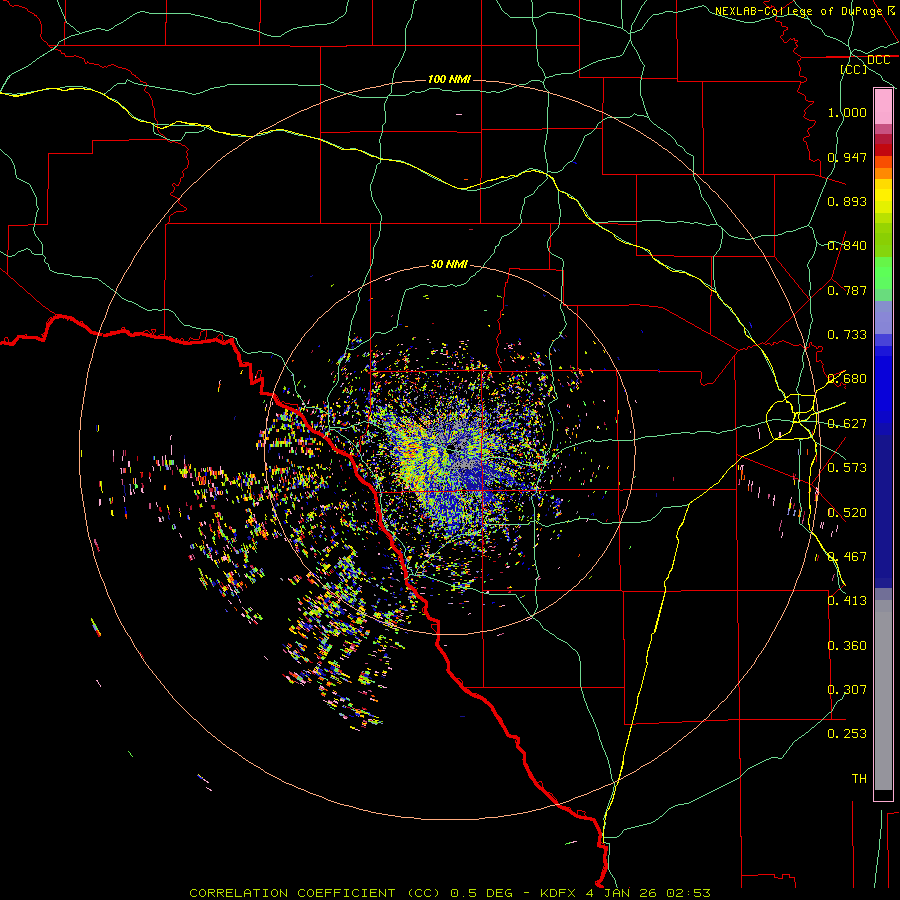
Task: Click the 1.000 value on the color scale
Action: (847, 112)
